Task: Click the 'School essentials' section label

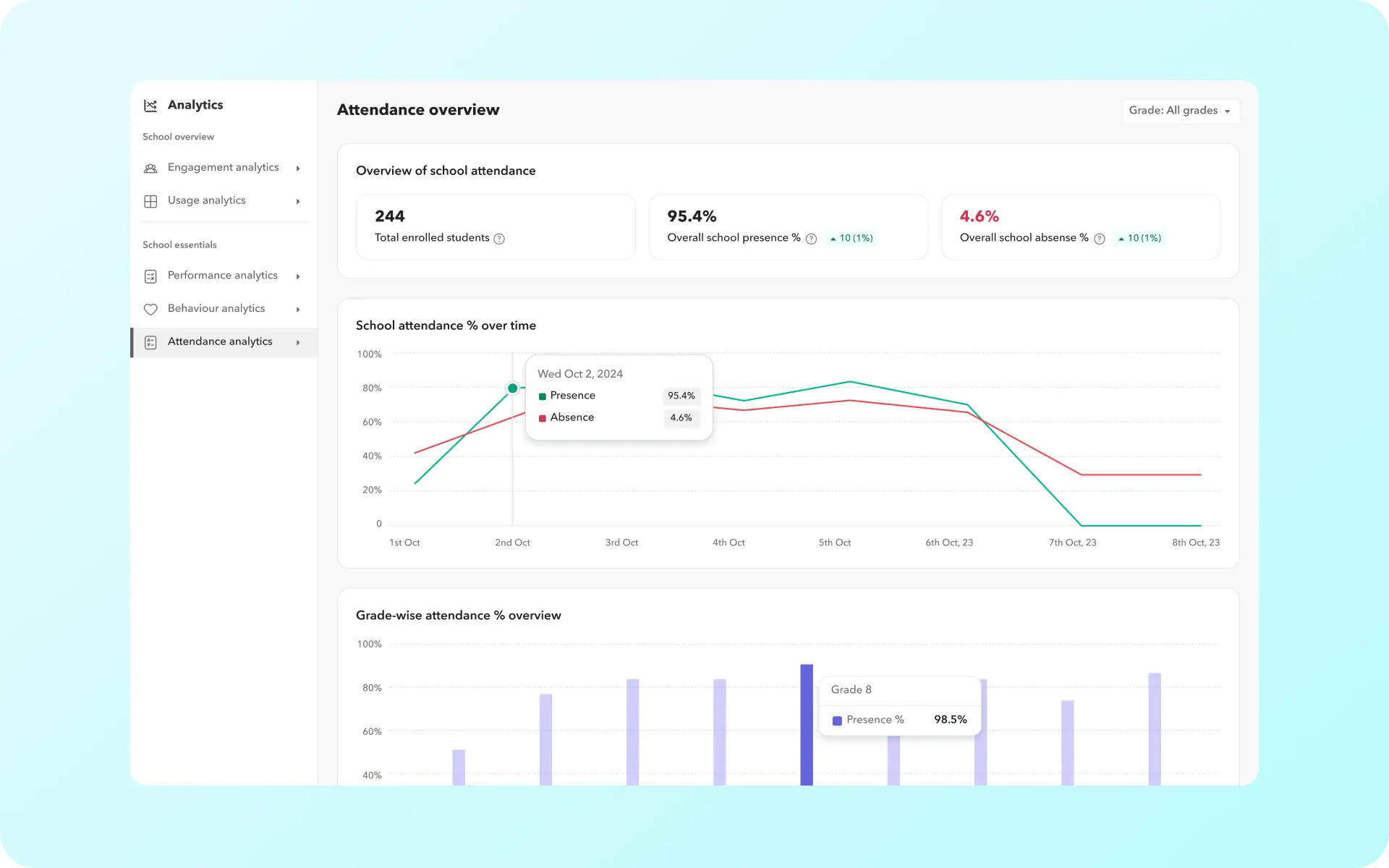Action: pyautogui.click(x=179, y=245)
